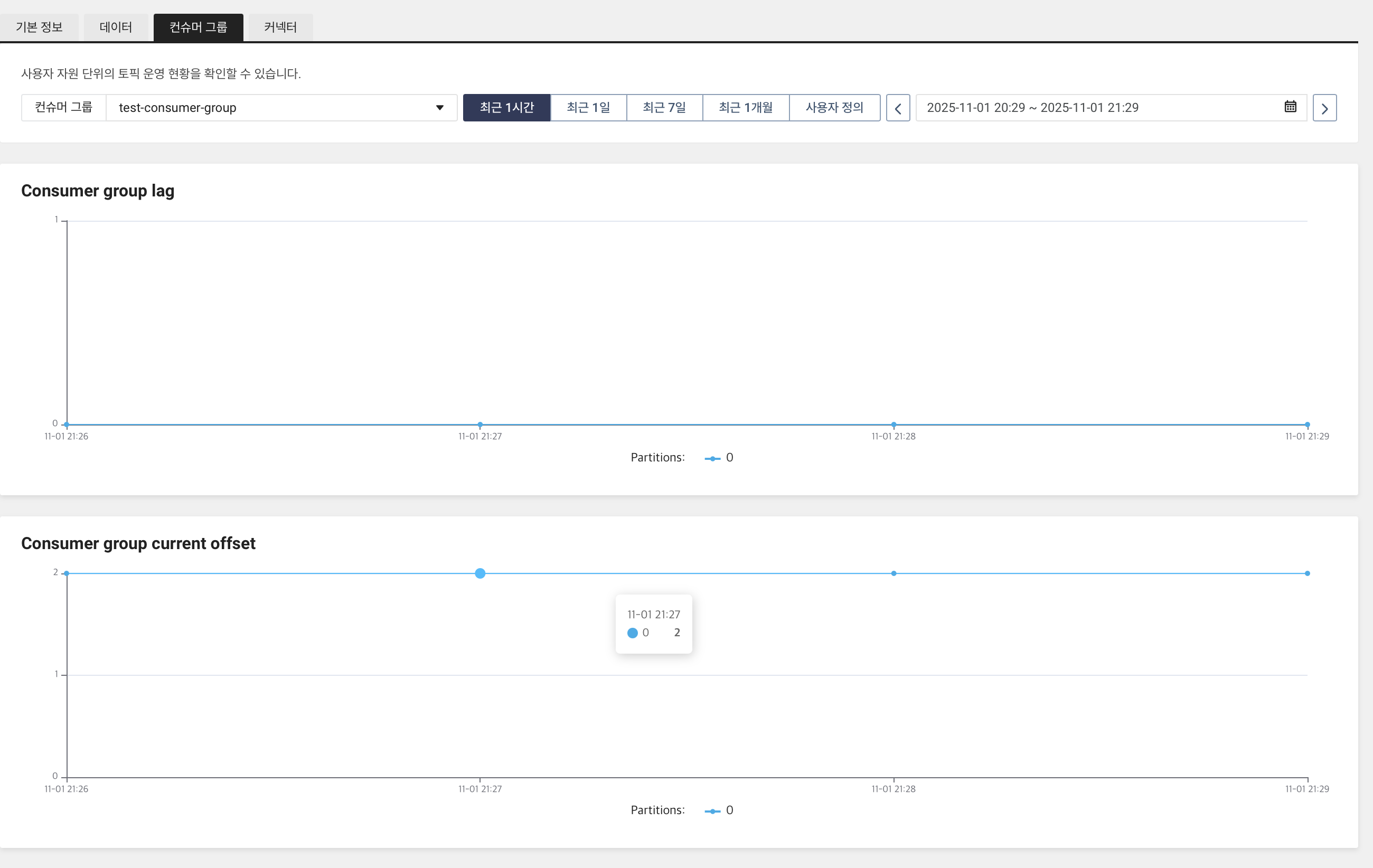Select 최근 1일 time range

[588, 108]
